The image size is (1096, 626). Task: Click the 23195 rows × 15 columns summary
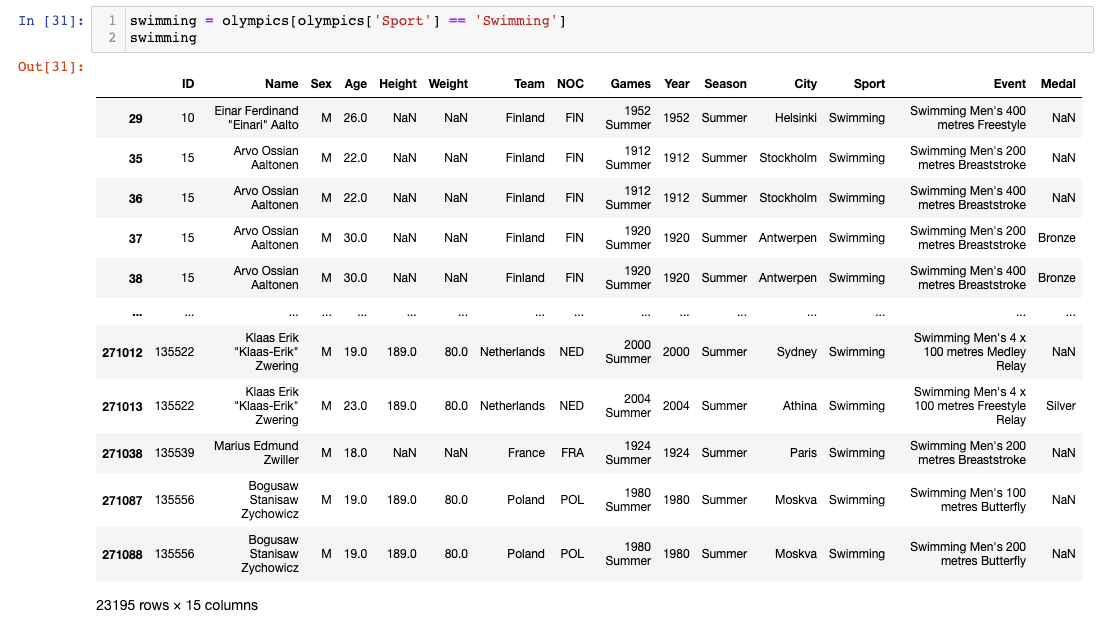(177, 606)
